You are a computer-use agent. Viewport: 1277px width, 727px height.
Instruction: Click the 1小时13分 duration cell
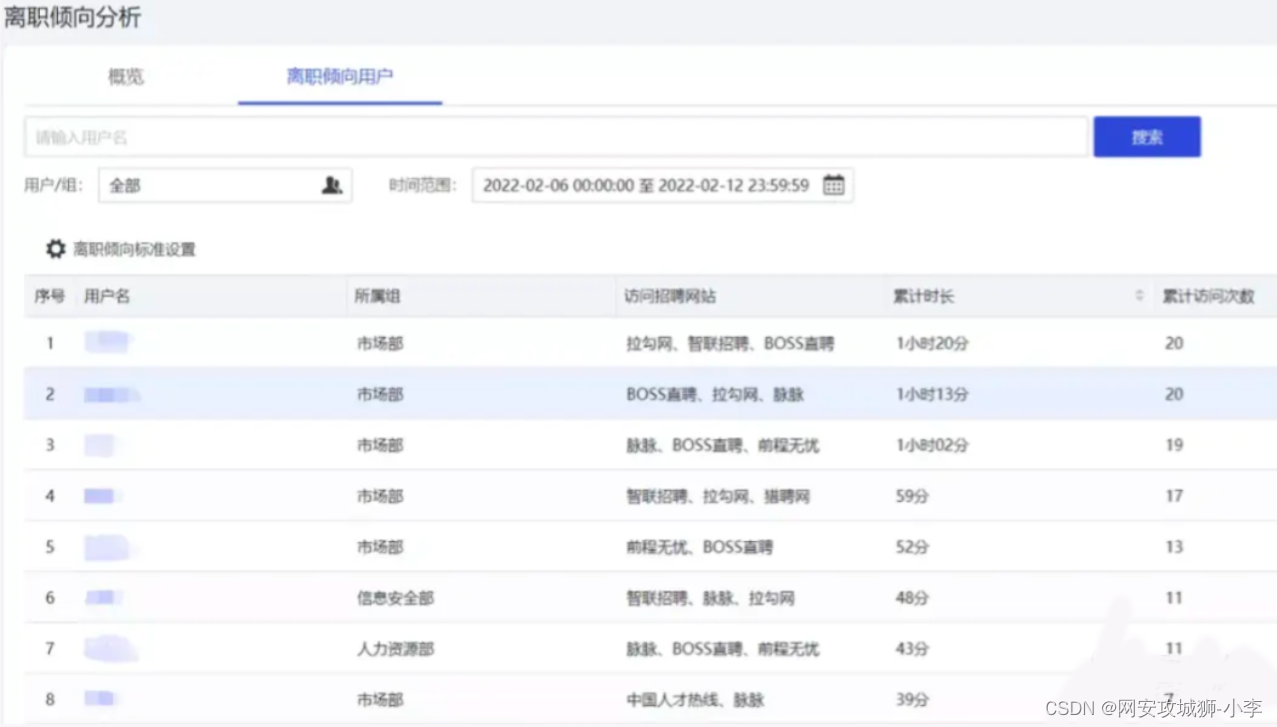point(933,394)
